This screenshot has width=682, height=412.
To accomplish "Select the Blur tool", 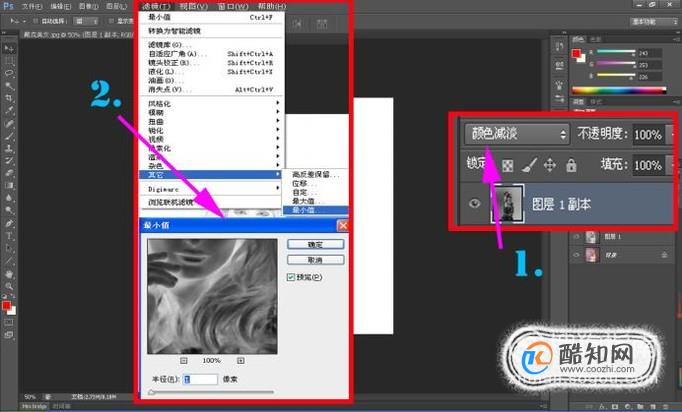I will pyautogui.click(x=9, y=198).
